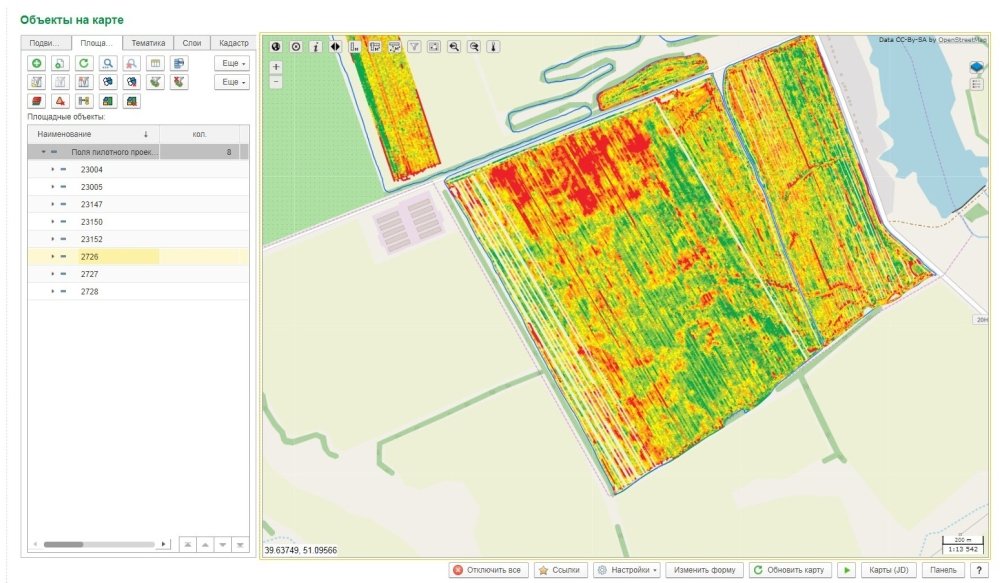Open the Настройки dropdown button
Viewport: 1000px width, 583px height.
[627, 570]
